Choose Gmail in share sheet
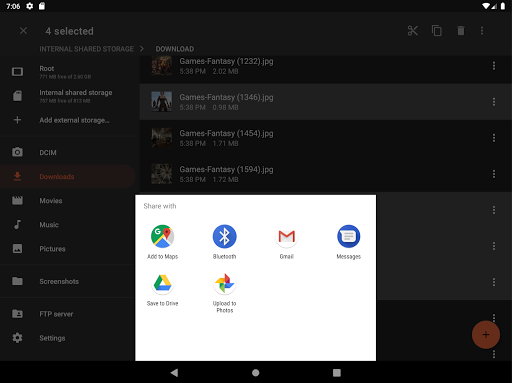The width and height of the screenshot is (512, 383). pos(287,242)
